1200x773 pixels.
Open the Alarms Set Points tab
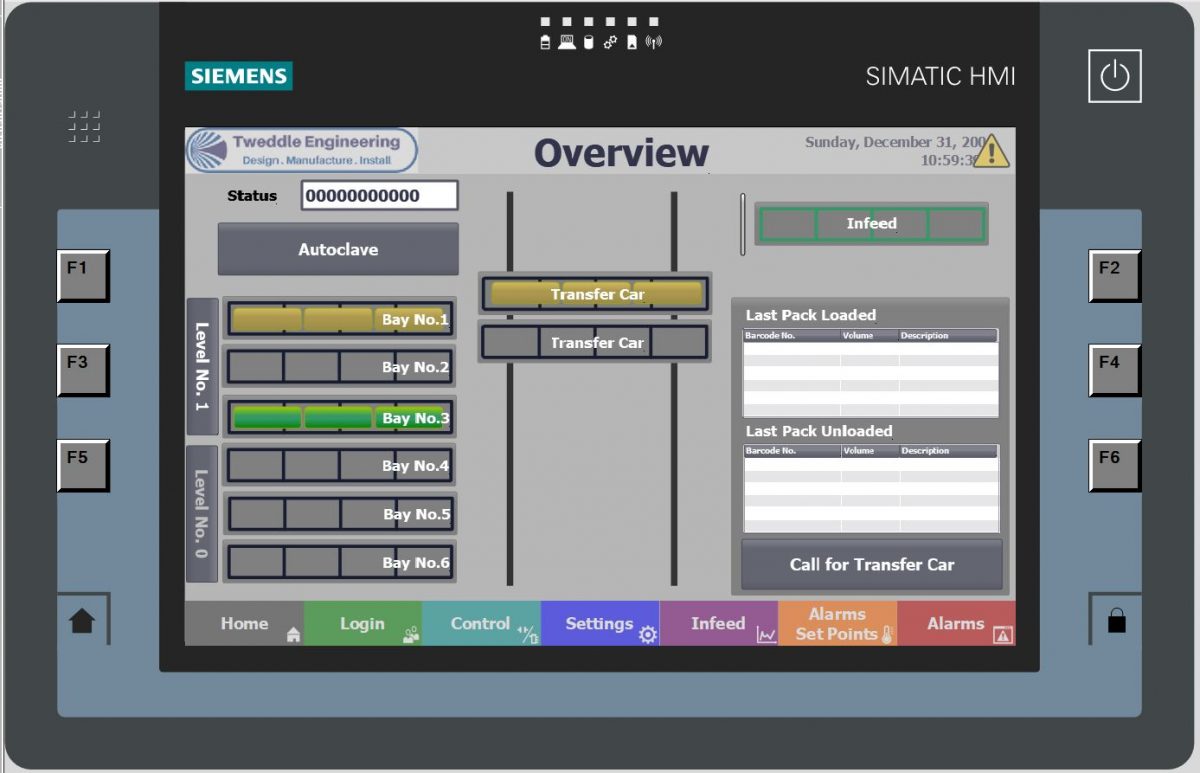coord(838,623)
